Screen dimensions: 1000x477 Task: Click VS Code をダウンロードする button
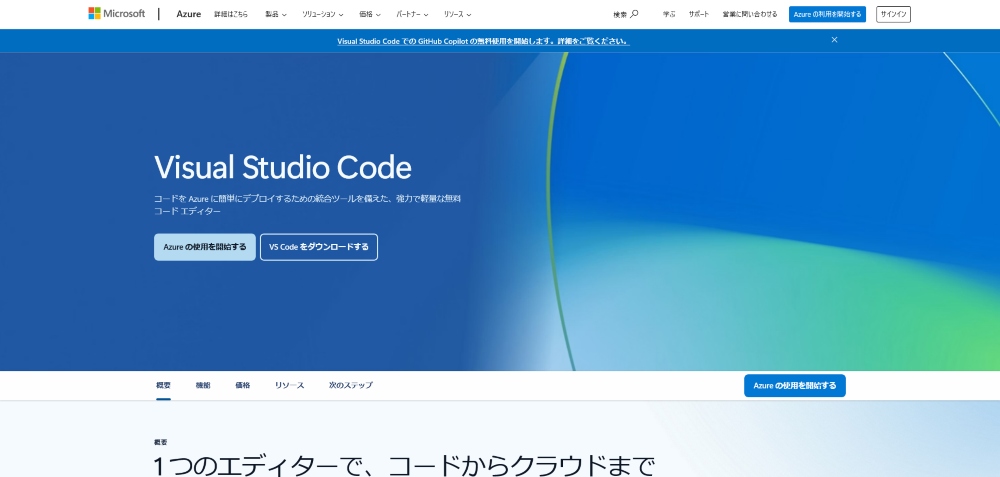click(319, 247)
